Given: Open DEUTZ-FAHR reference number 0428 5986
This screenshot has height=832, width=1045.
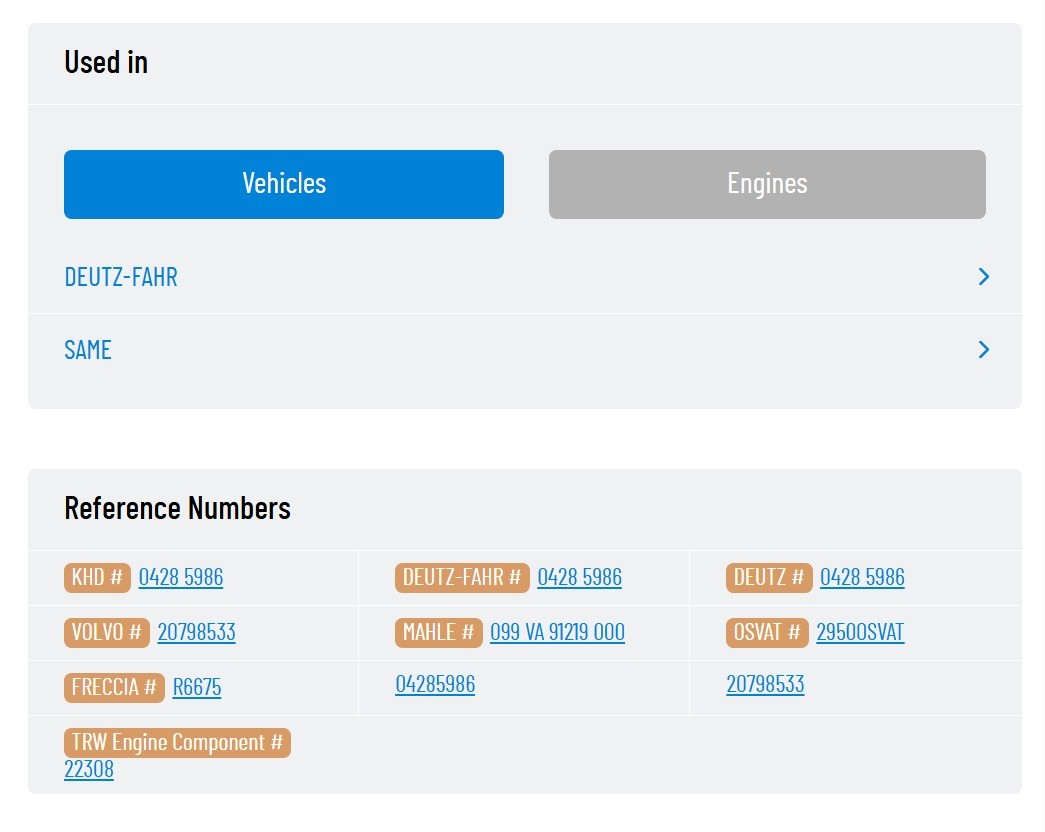Looking at the screenshot, I should click(579, 577).
